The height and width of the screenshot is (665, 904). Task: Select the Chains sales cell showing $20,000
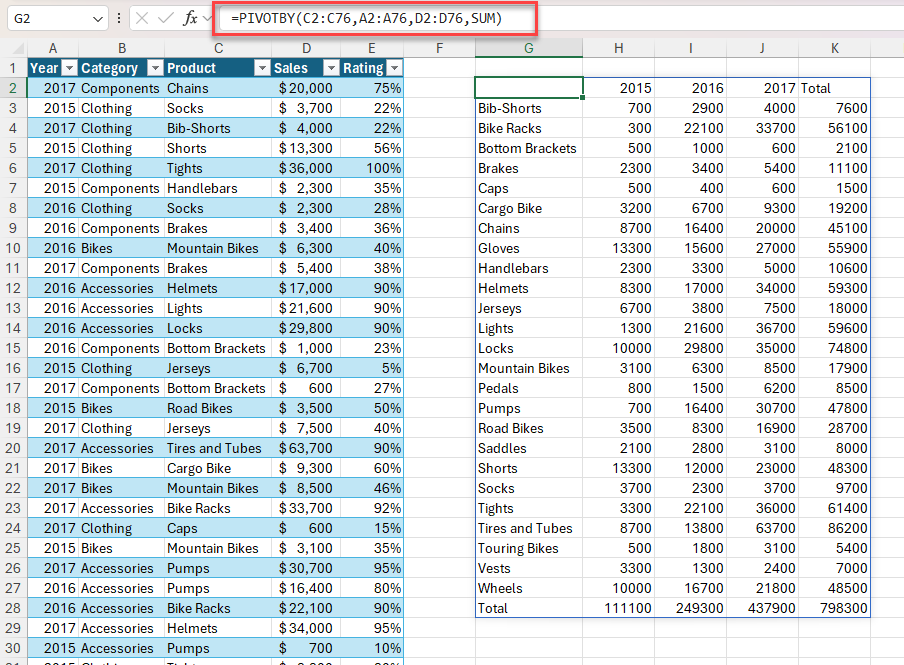click(x=305, y=88)
